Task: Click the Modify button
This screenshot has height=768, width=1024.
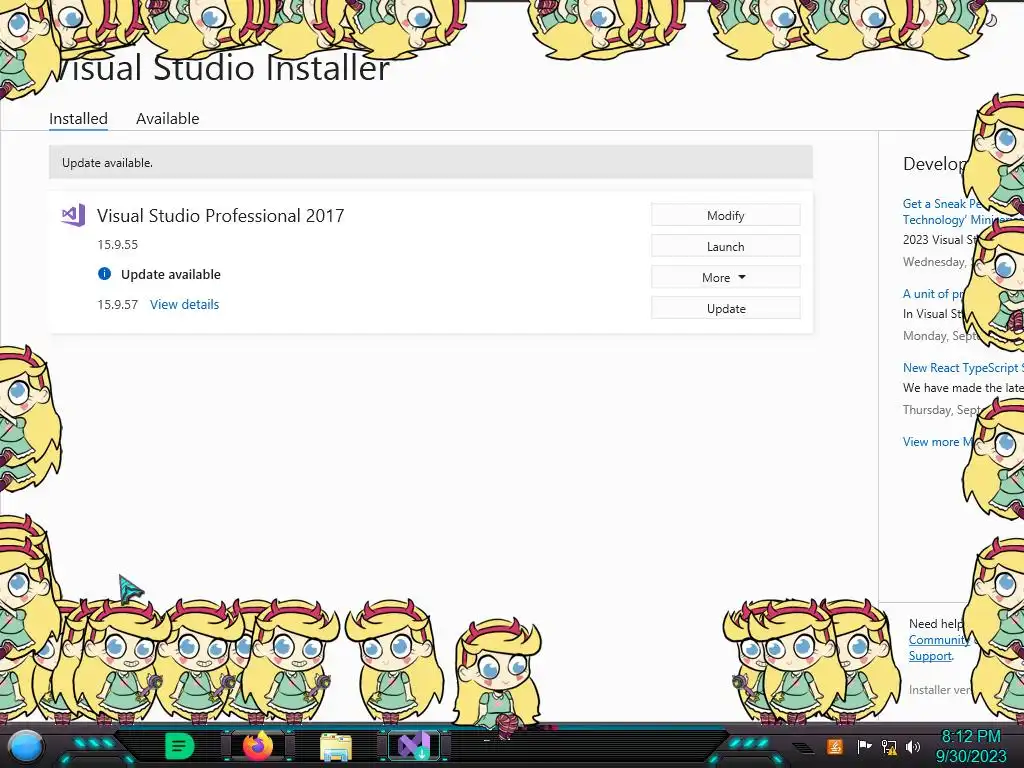Action: coord(726,216)
